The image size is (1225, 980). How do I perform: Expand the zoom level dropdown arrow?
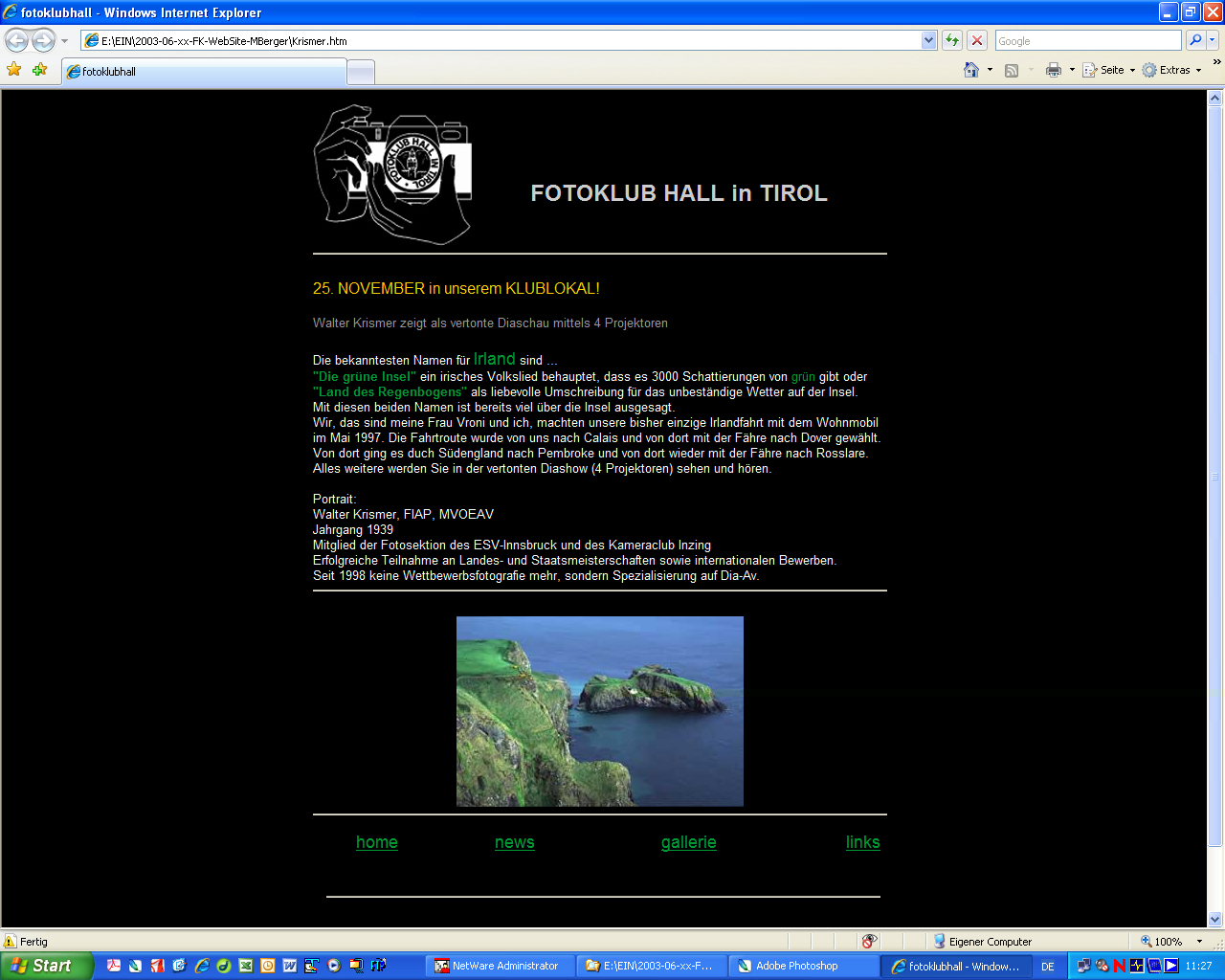point(1199,942)
